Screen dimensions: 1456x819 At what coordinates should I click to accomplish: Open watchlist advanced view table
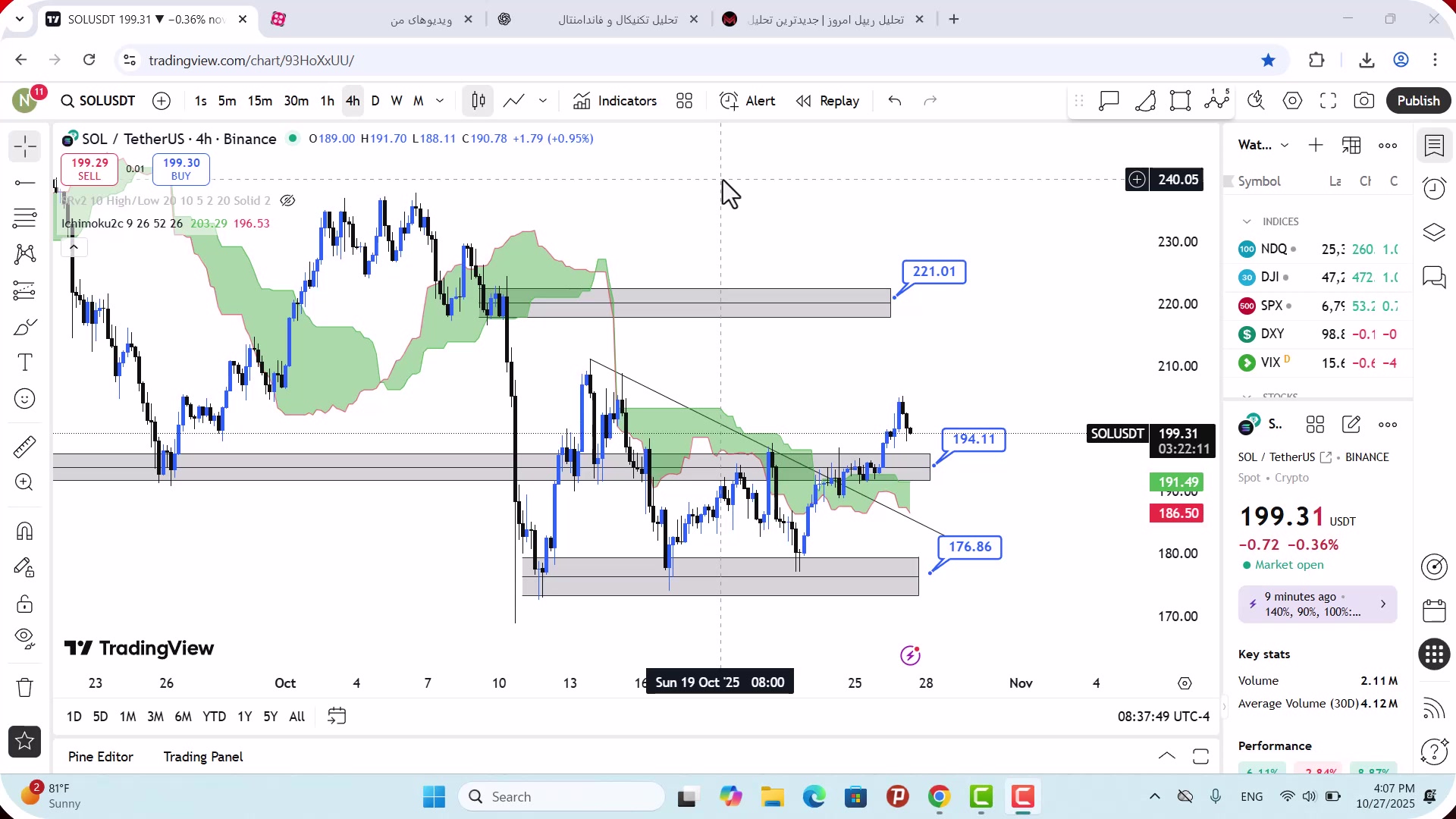point(1351,146)
